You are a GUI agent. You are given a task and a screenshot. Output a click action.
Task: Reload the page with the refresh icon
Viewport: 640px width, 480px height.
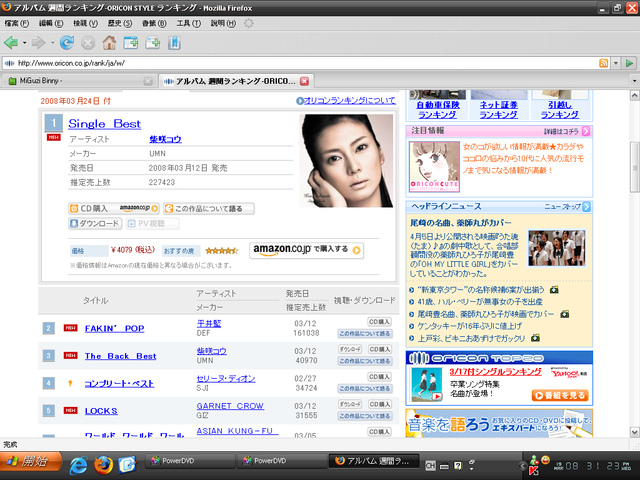click(67, 42)
